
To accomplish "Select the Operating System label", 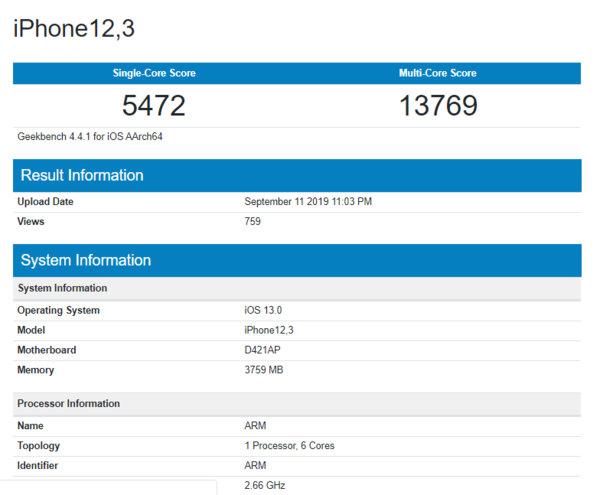I will click(x=59, y=310).
